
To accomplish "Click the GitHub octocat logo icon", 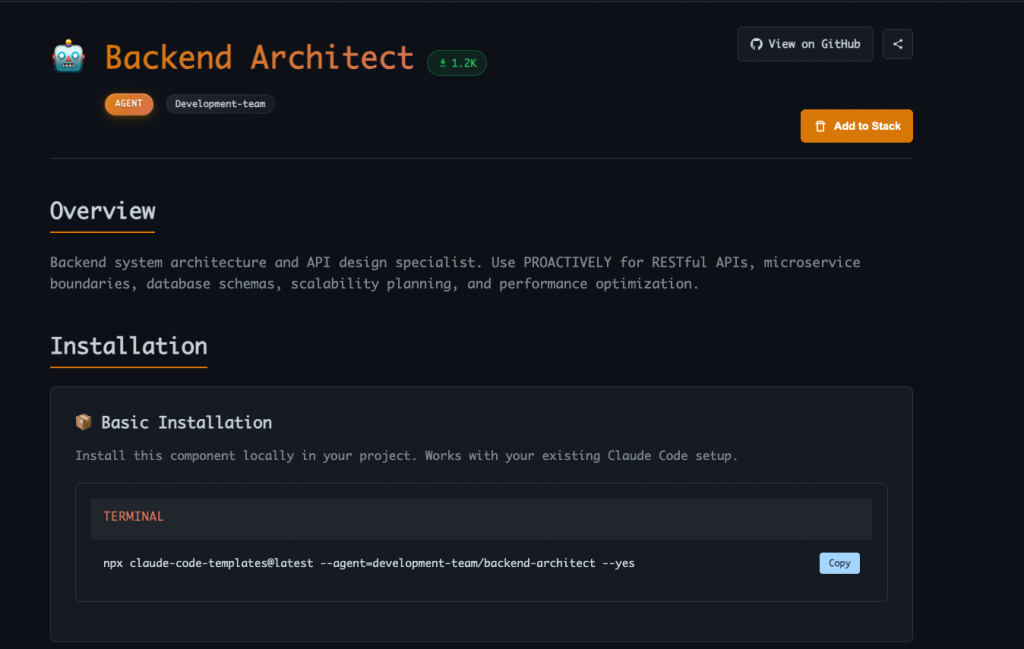I will pos(756,44).
